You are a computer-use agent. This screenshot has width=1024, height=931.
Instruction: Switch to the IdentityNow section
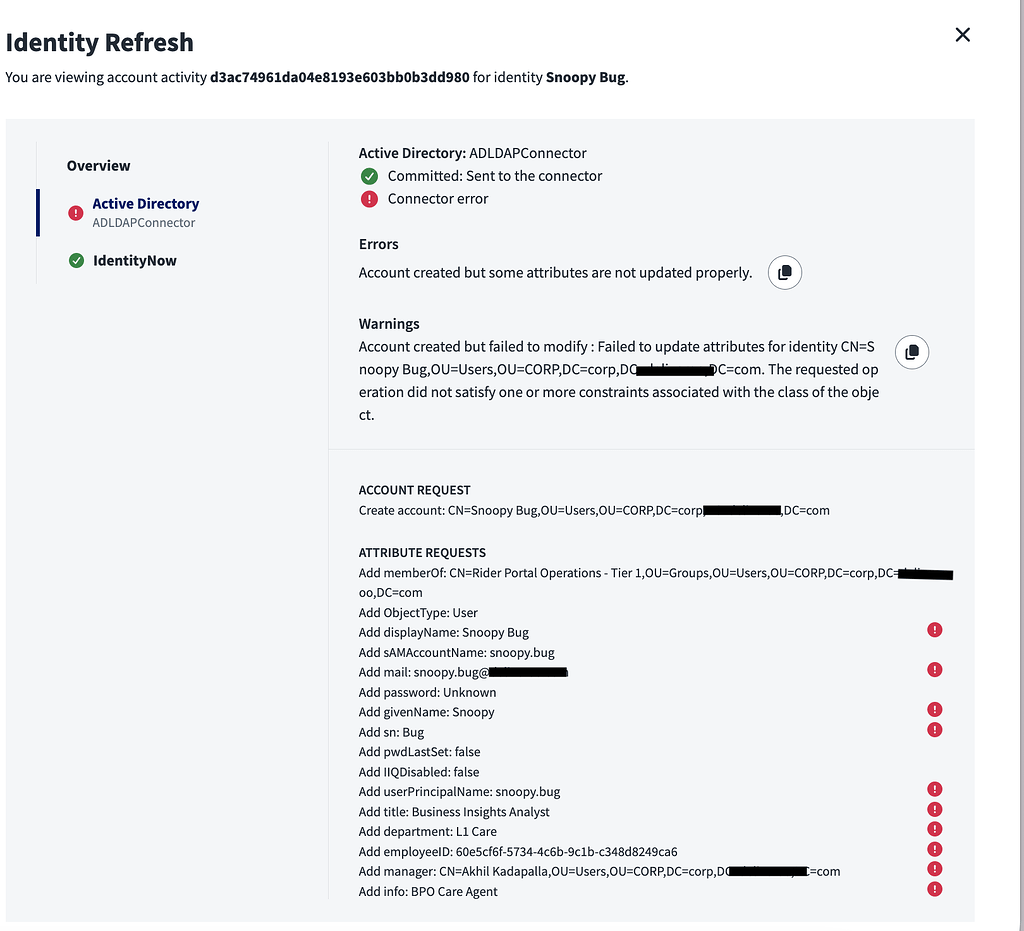(x=134, y=260)
